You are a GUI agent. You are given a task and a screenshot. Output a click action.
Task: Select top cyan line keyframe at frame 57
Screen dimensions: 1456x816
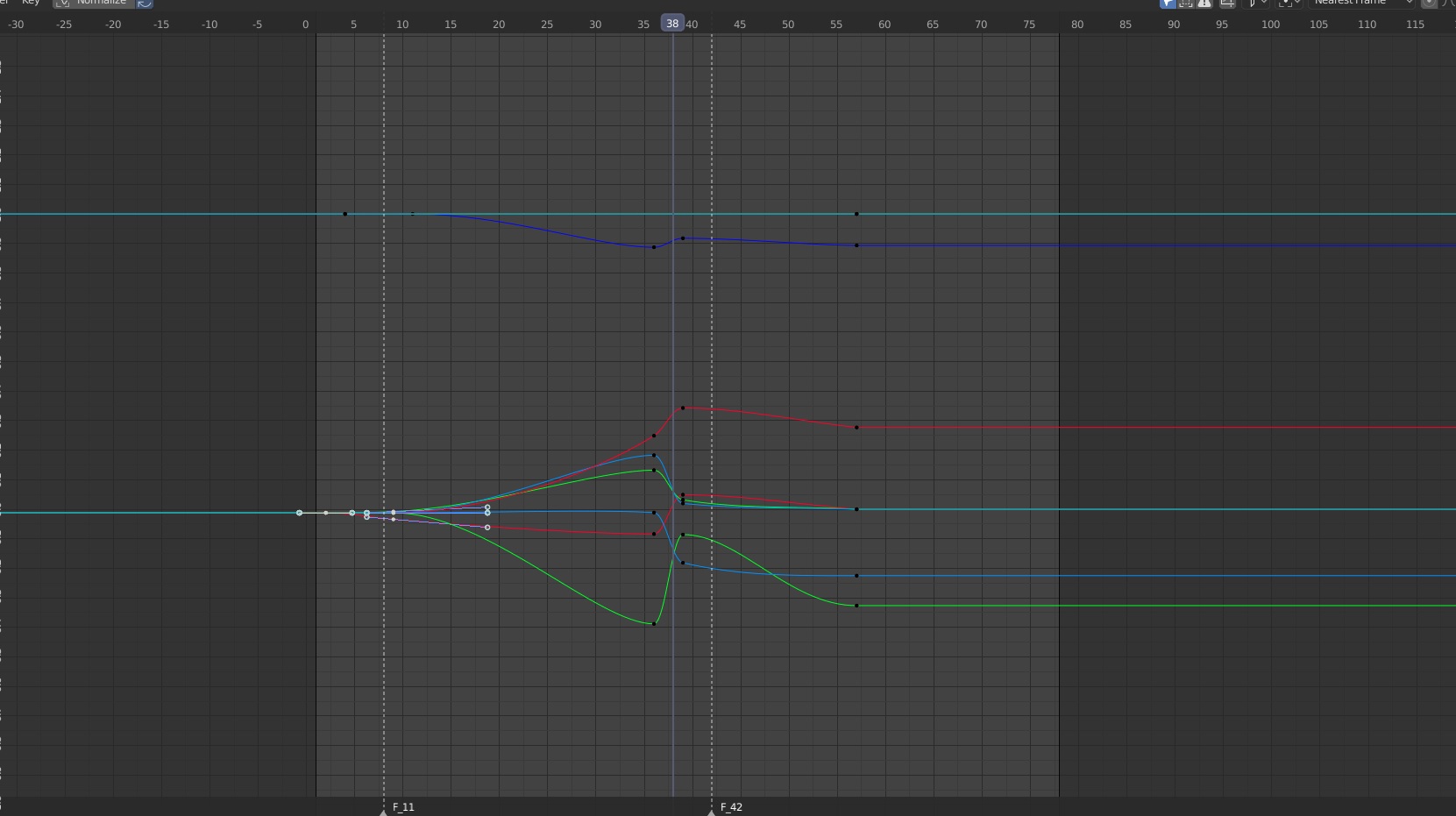pos(856,214)
